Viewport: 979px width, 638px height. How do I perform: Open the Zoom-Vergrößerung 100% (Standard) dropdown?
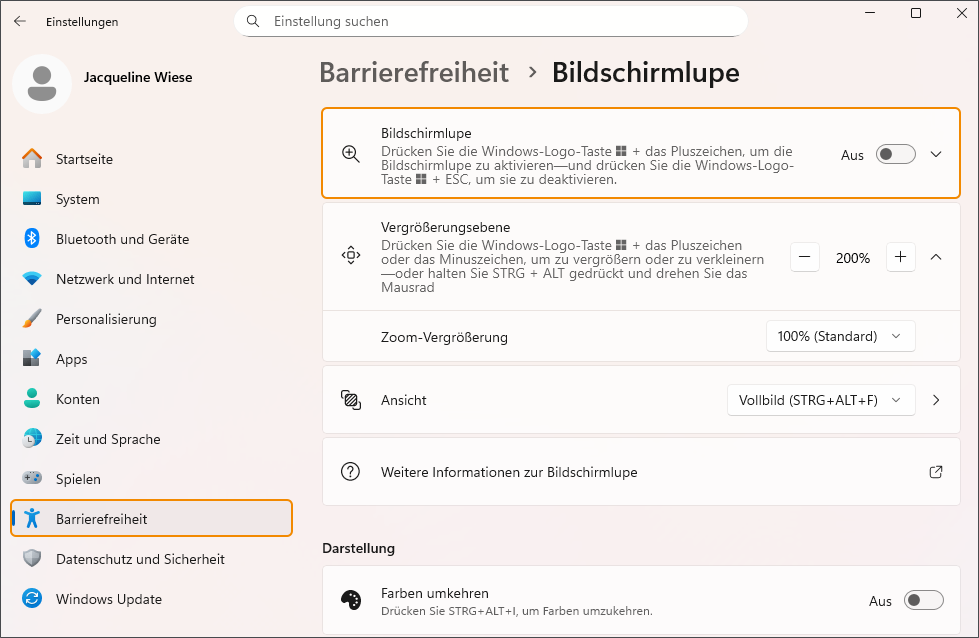[x=840, y=337]
